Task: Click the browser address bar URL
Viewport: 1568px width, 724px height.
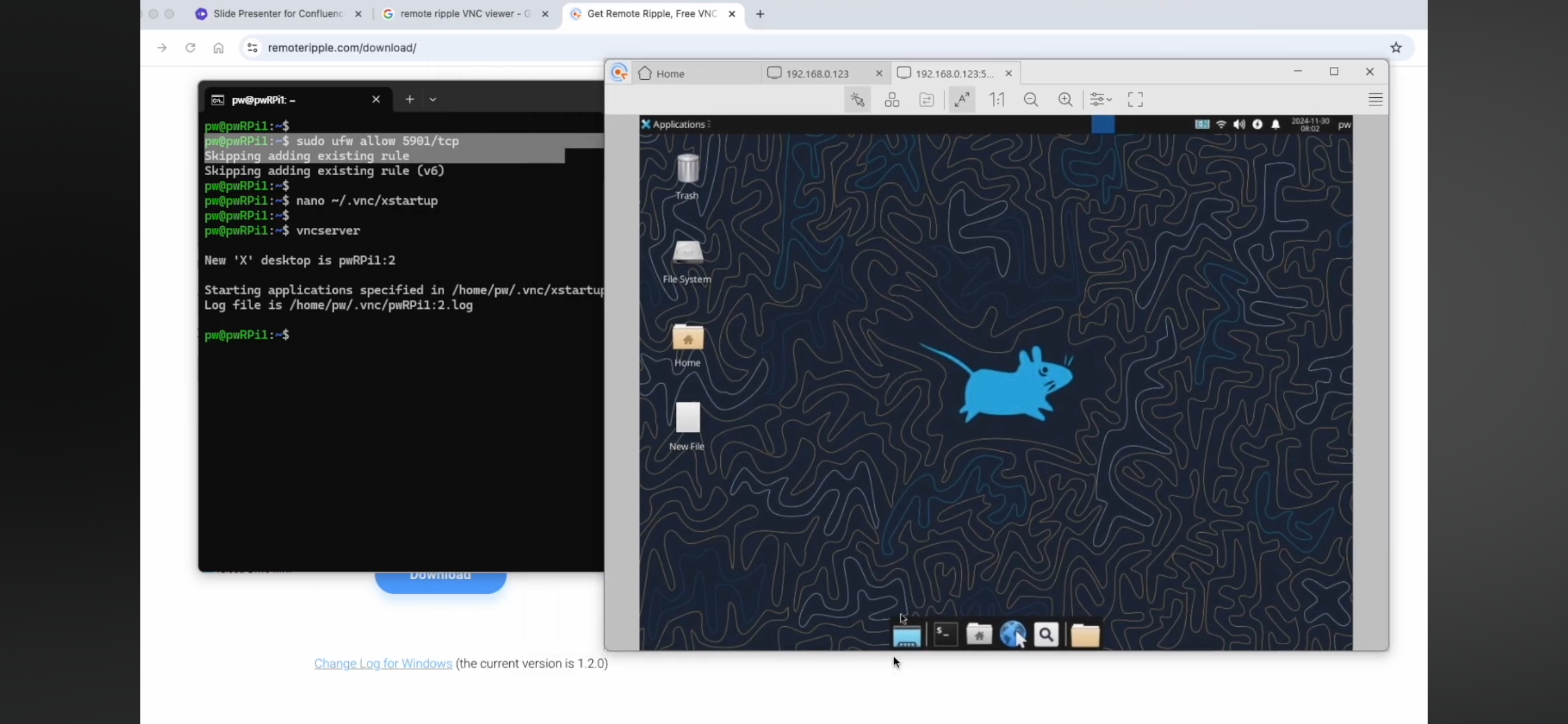Action: (x=342, y=48)
